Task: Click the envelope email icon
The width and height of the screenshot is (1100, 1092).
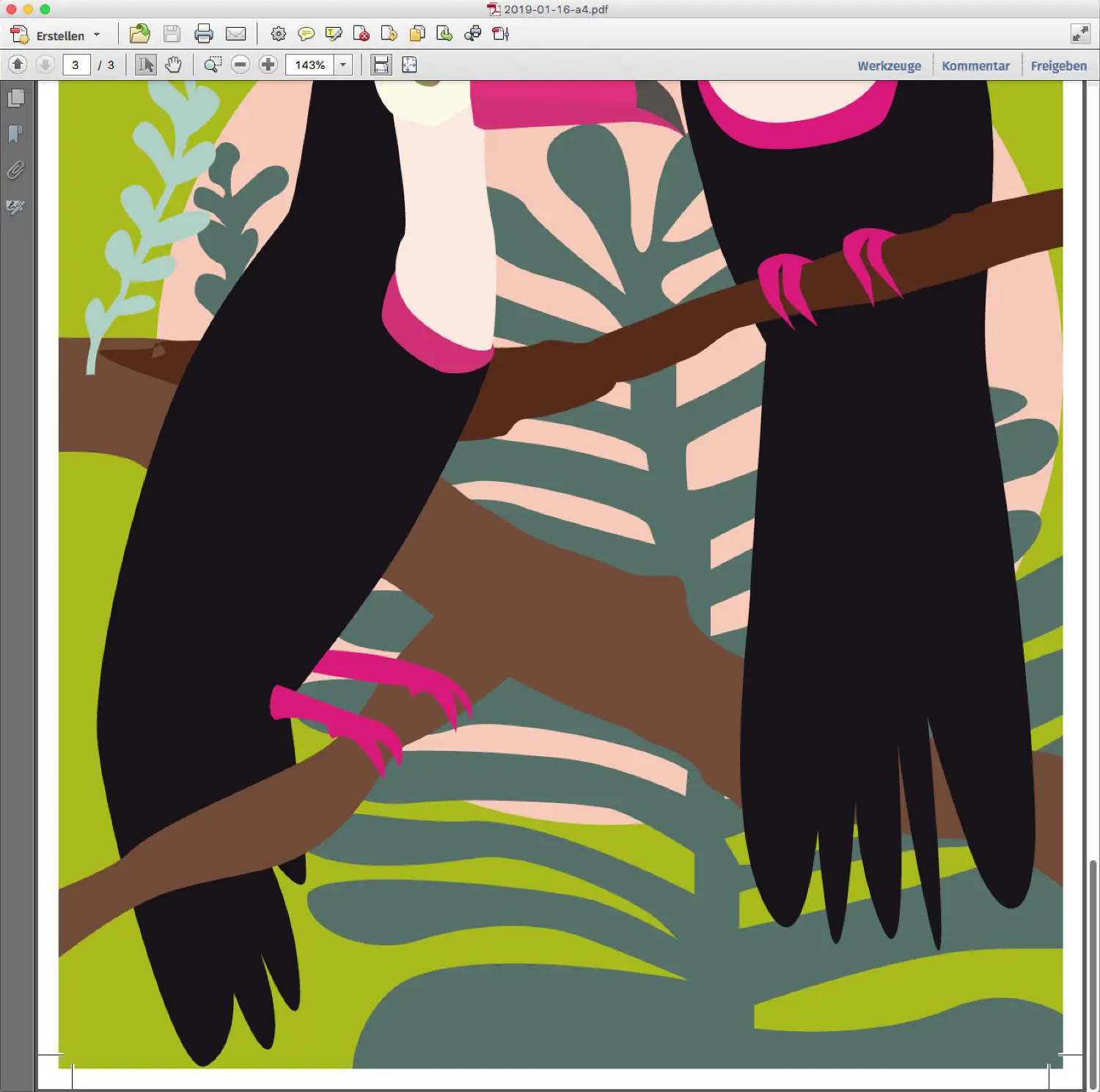Action: pos(235,34)
